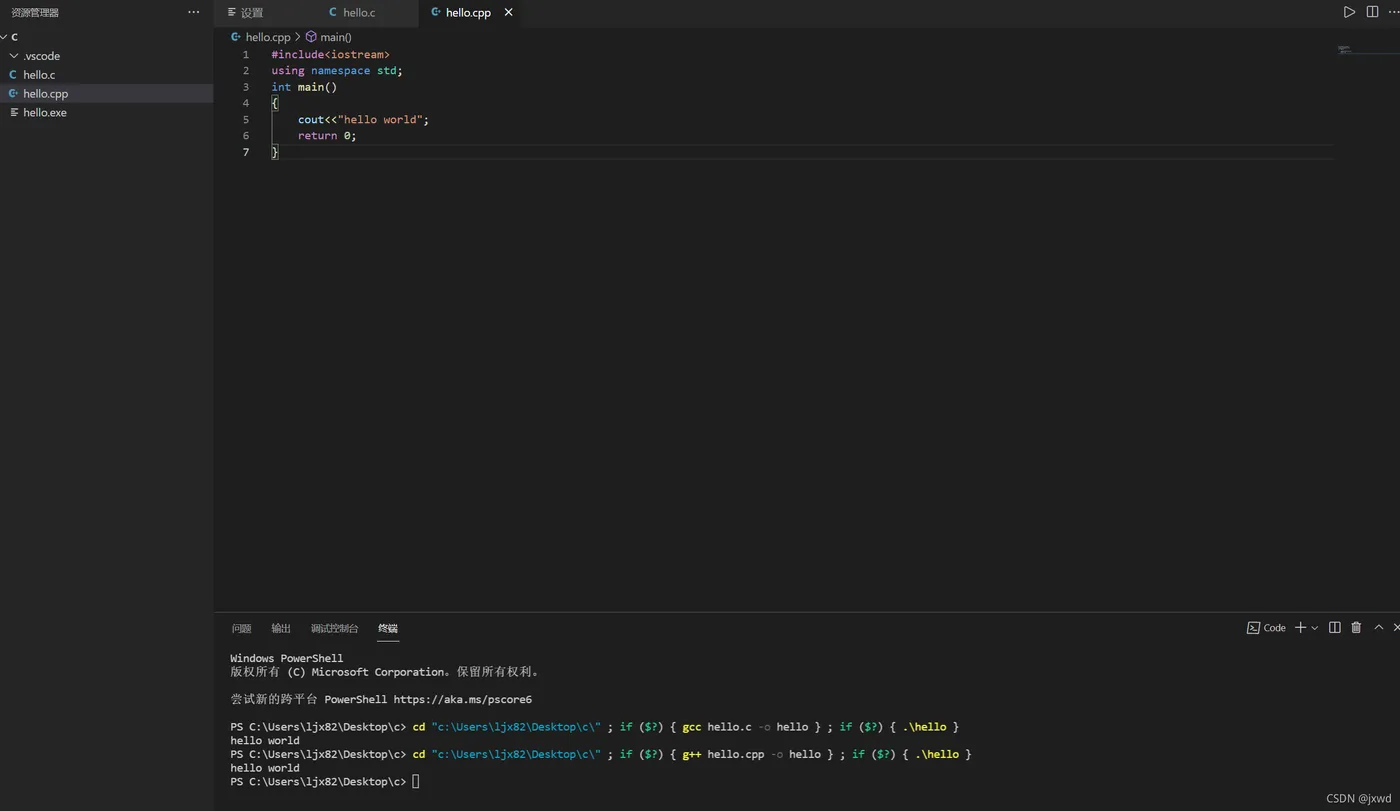Select the 终端 panel tab
The height and width of the screenshot is (811, 1400).
pos(388,628)
